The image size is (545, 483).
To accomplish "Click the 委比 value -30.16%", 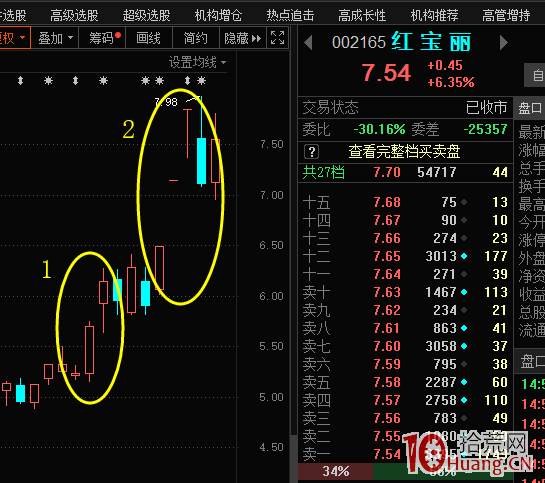I will pos(380,130).
